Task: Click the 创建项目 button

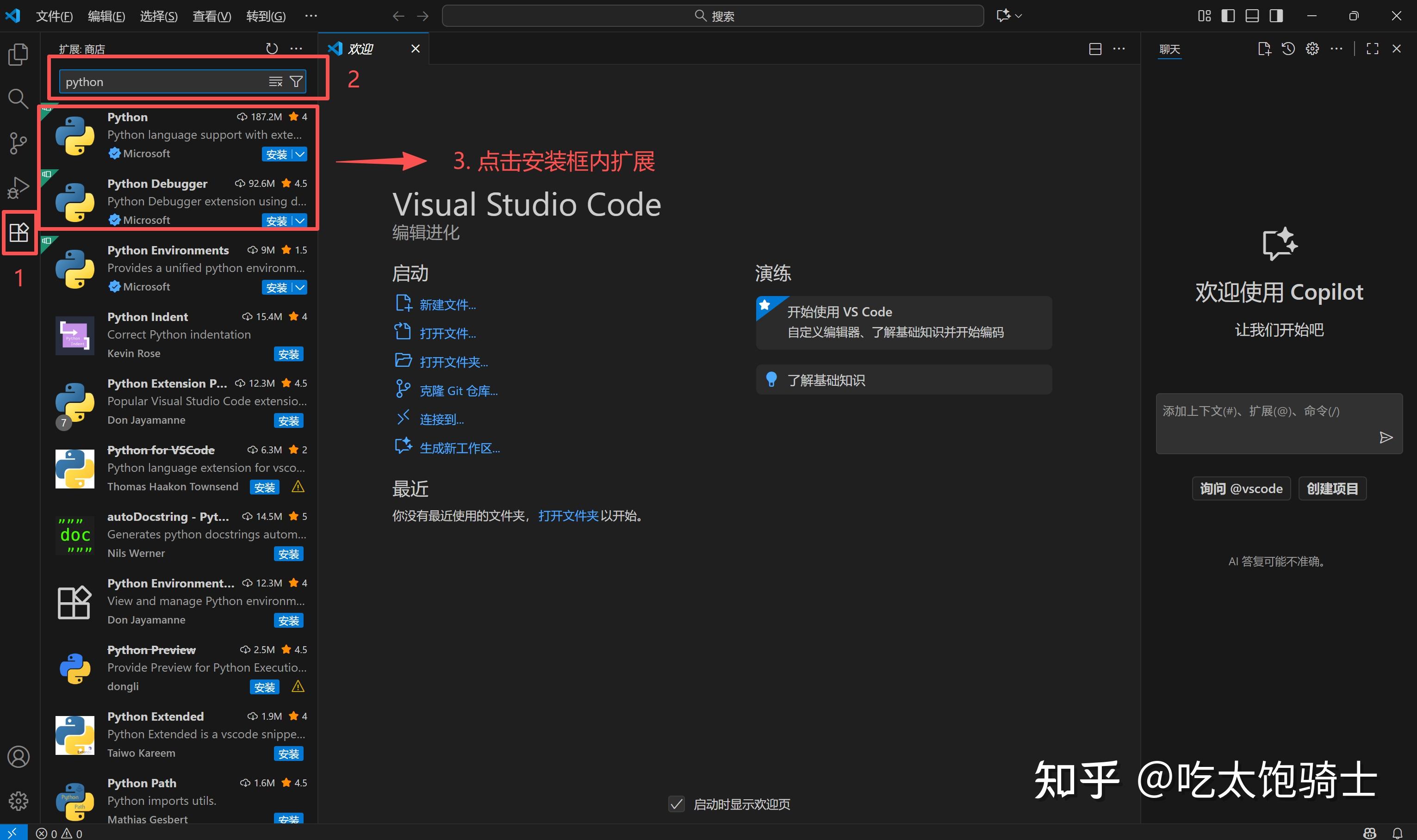Action: (x=1332, y=488)
